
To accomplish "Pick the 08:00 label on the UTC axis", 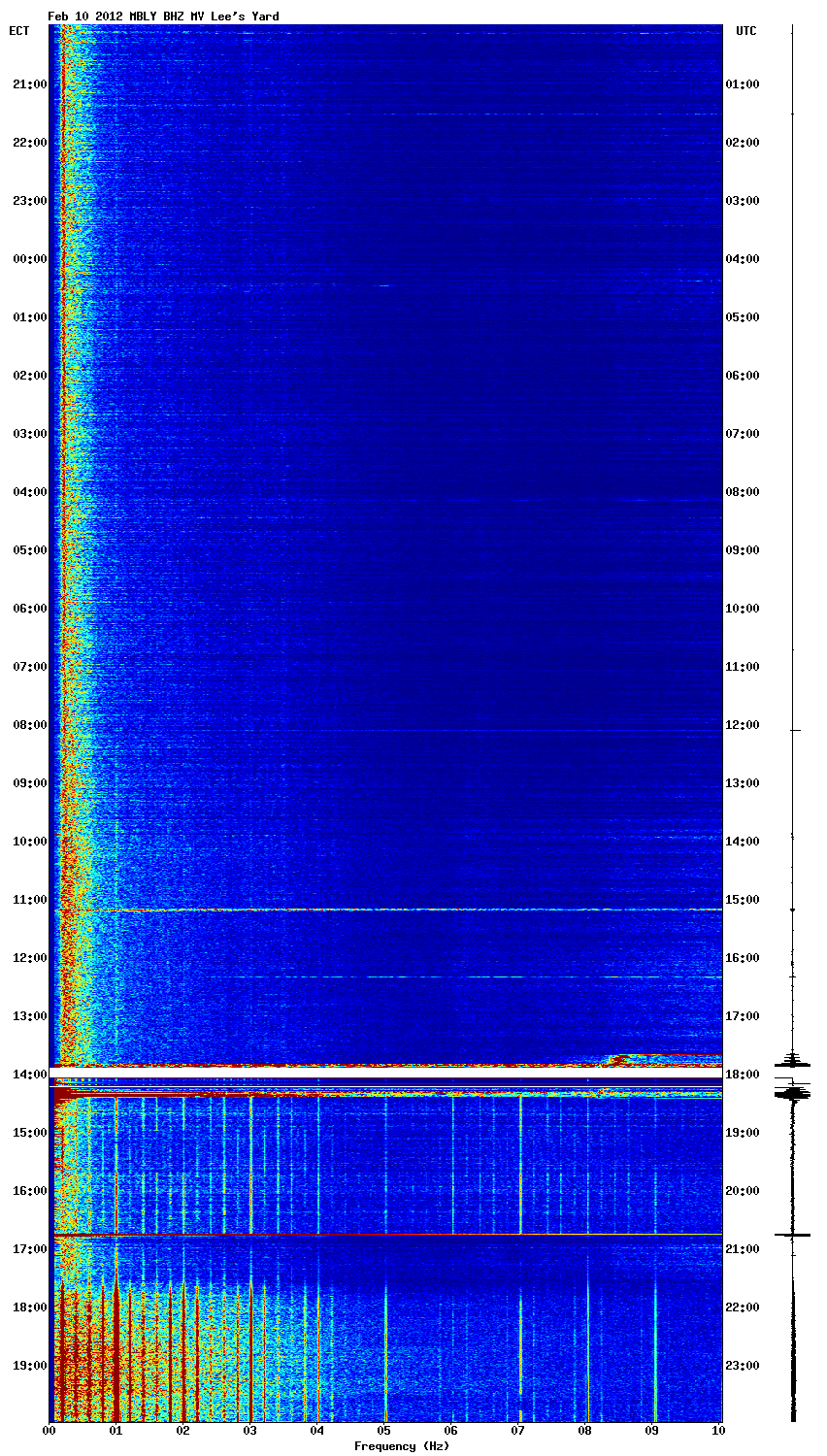I will [x=743, y=492].
